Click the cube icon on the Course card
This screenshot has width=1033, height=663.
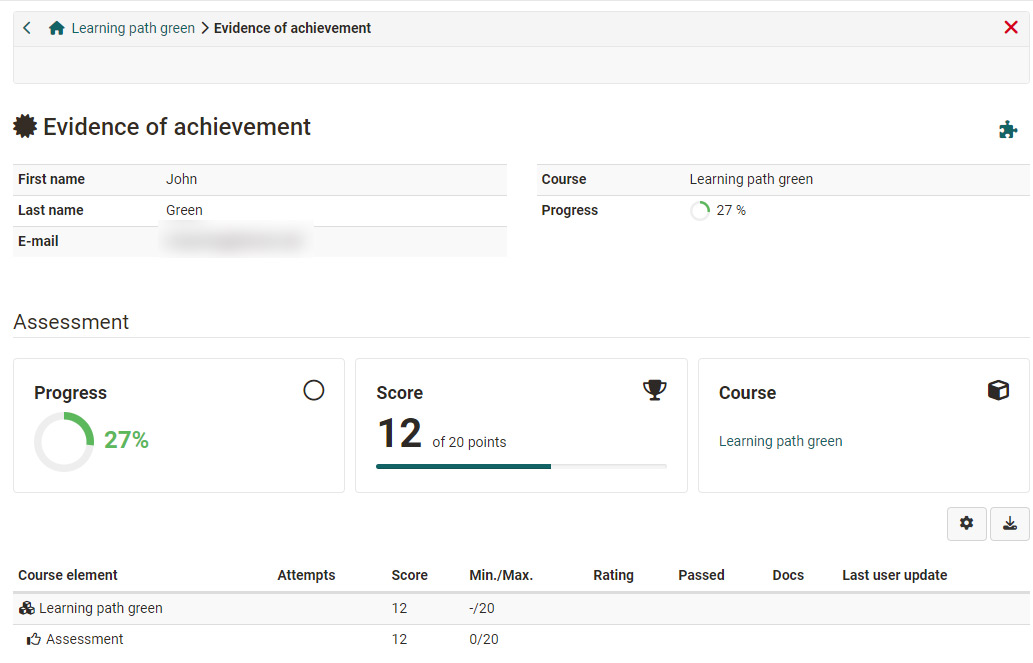point(997,390)
